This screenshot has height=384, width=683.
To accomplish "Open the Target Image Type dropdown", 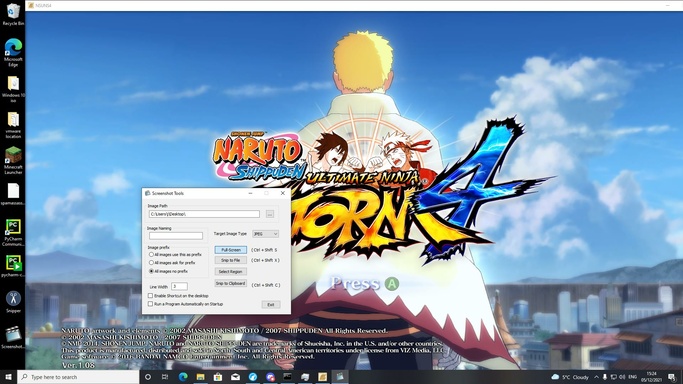I will coord(265,234).
